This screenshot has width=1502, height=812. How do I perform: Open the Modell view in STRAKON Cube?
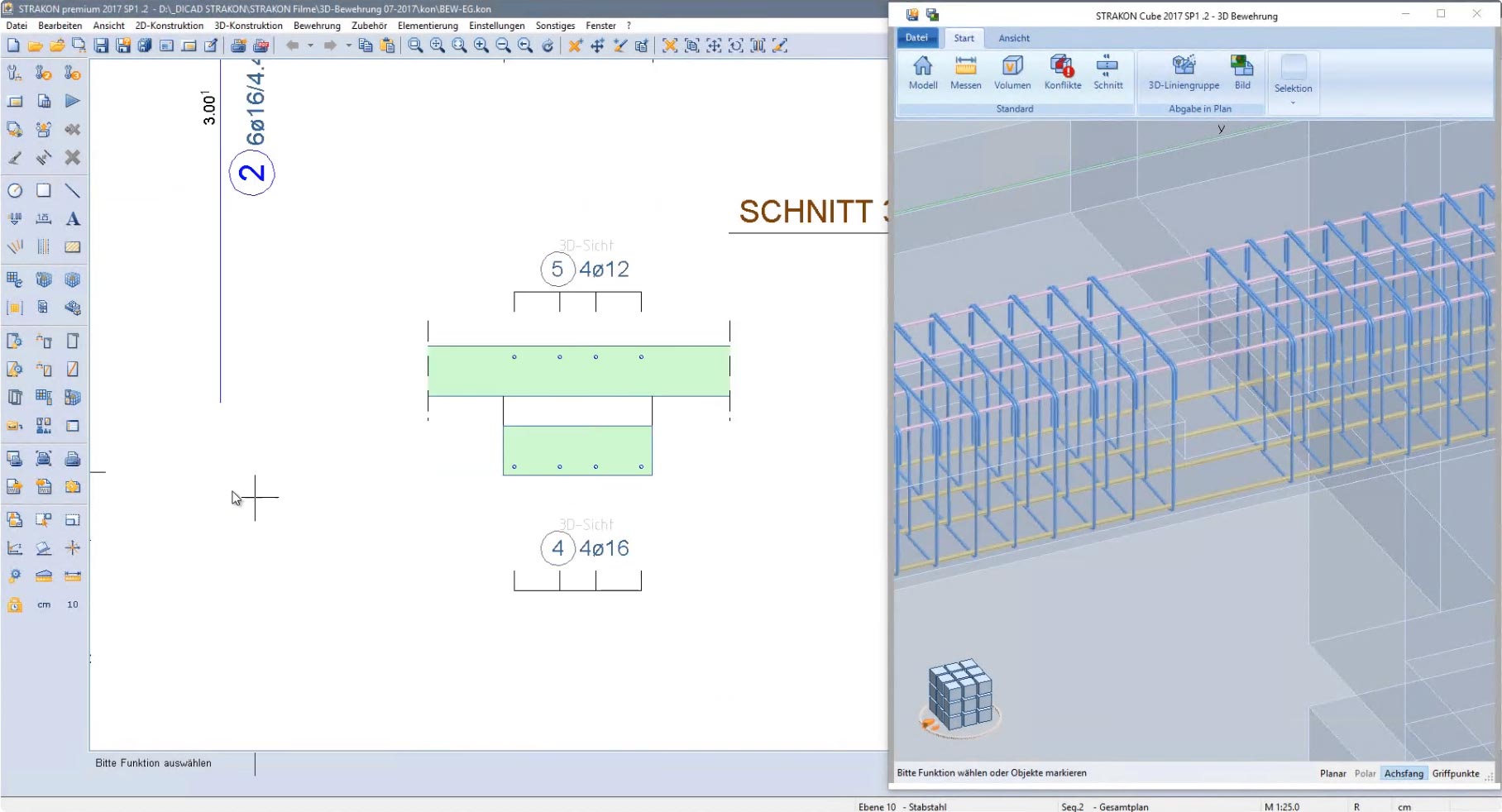pos(921,73)
